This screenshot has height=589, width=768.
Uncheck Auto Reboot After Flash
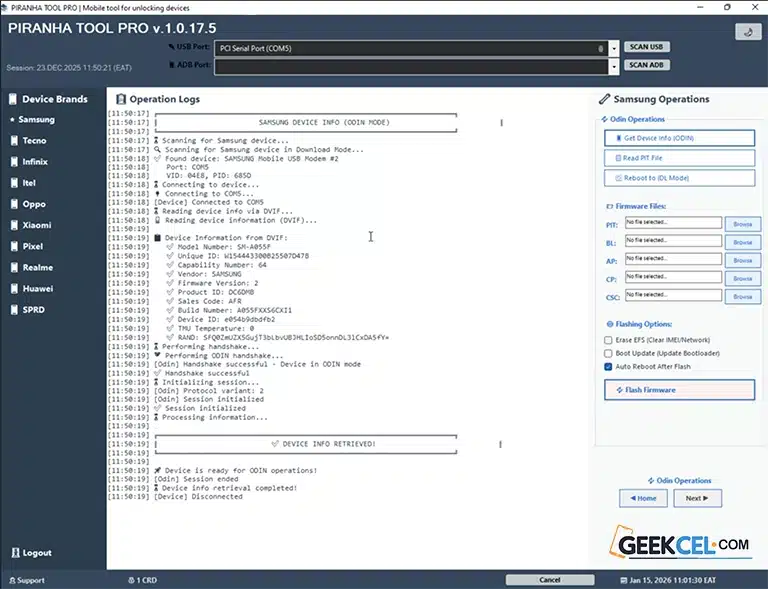[x=608, y=366]
